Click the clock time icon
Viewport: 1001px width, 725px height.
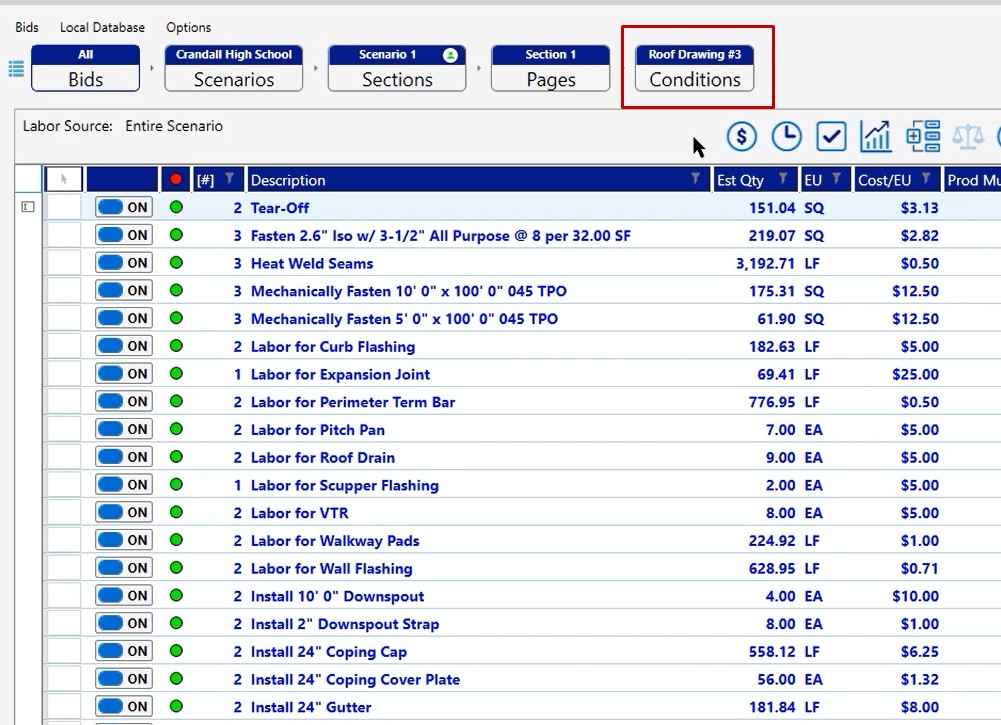[786, 137]
